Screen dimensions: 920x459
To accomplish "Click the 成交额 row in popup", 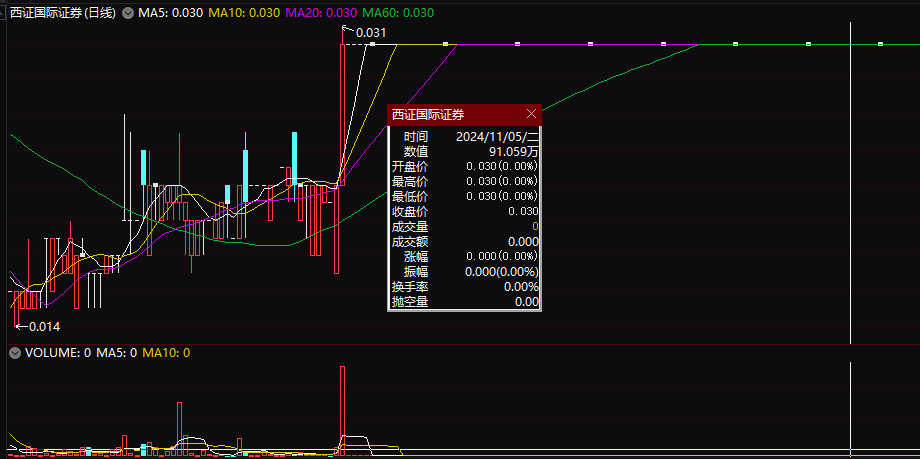I will pyautogui.click(x=465, y=241).
